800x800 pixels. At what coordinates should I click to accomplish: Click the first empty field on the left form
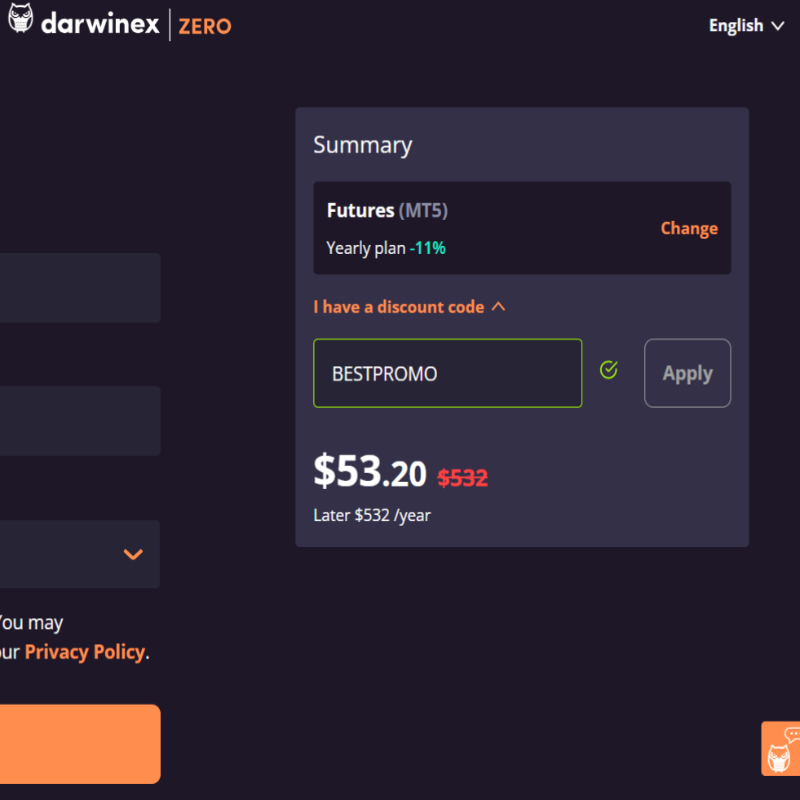(80, 288)
